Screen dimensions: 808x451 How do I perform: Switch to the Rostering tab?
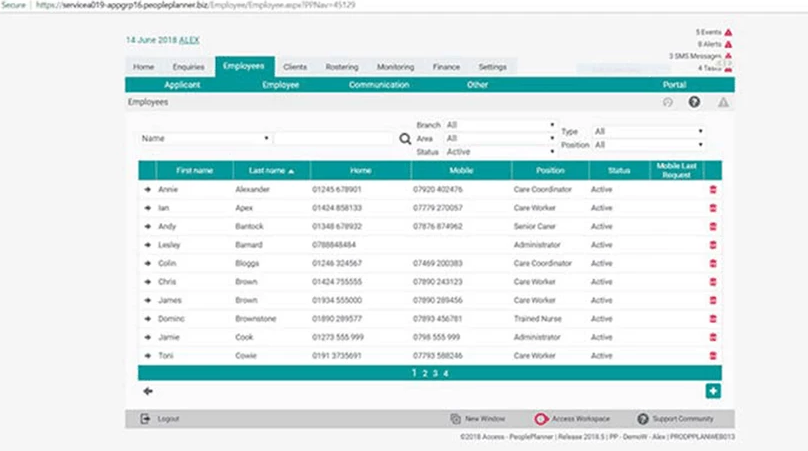342,67
